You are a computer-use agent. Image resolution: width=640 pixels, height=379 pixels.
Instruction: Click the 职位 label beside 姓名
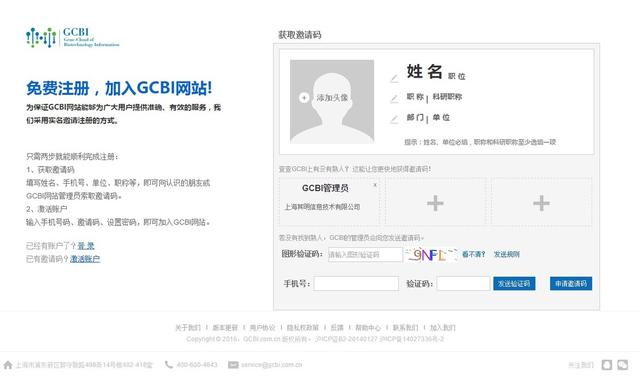pyautogui.click(x=457, y=76)
